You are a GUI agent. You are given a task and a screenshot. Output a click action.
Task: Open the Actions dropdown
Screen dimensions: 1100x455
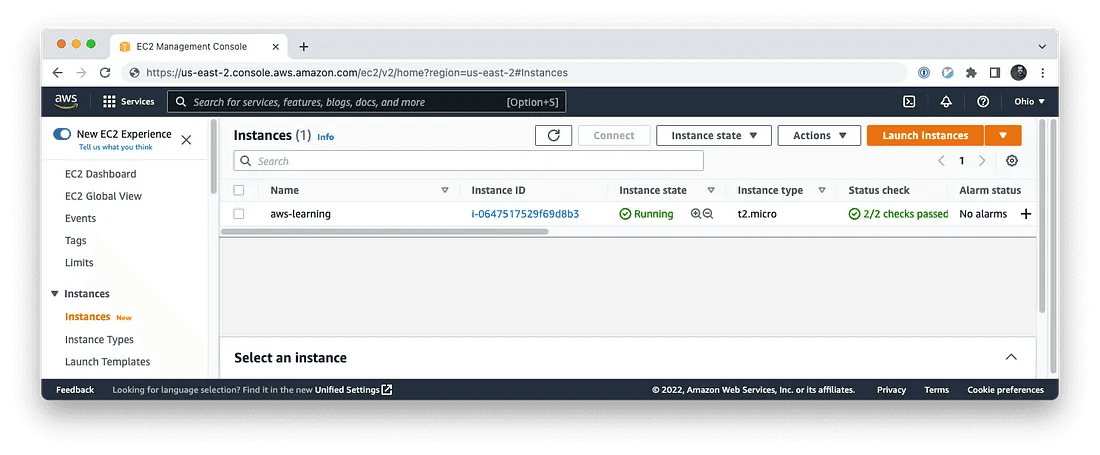point(819,135)
